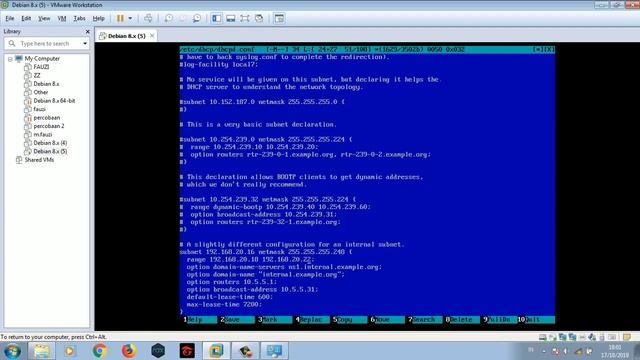Click the [X] close marker in the editor title bar
The image size is (640, 360).
549,49
